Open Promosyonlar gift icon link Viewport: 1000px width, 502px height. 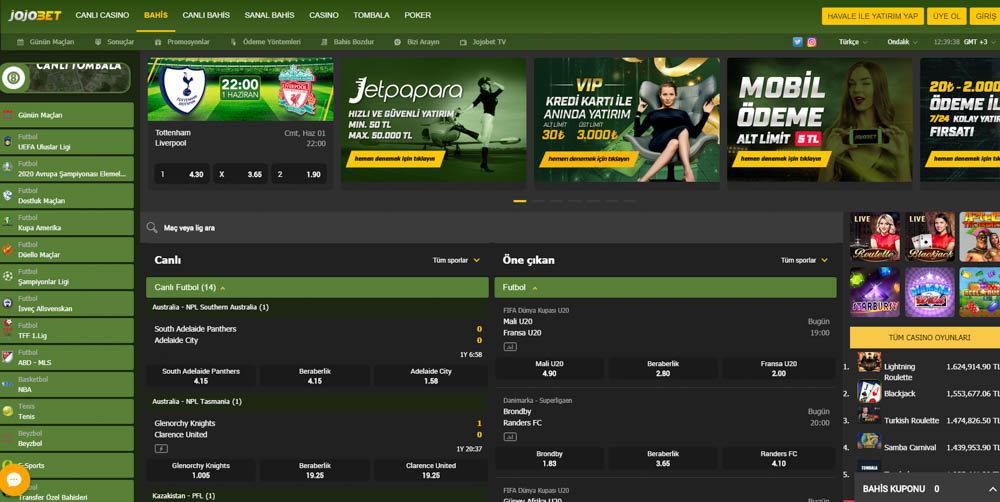(158, 42)
